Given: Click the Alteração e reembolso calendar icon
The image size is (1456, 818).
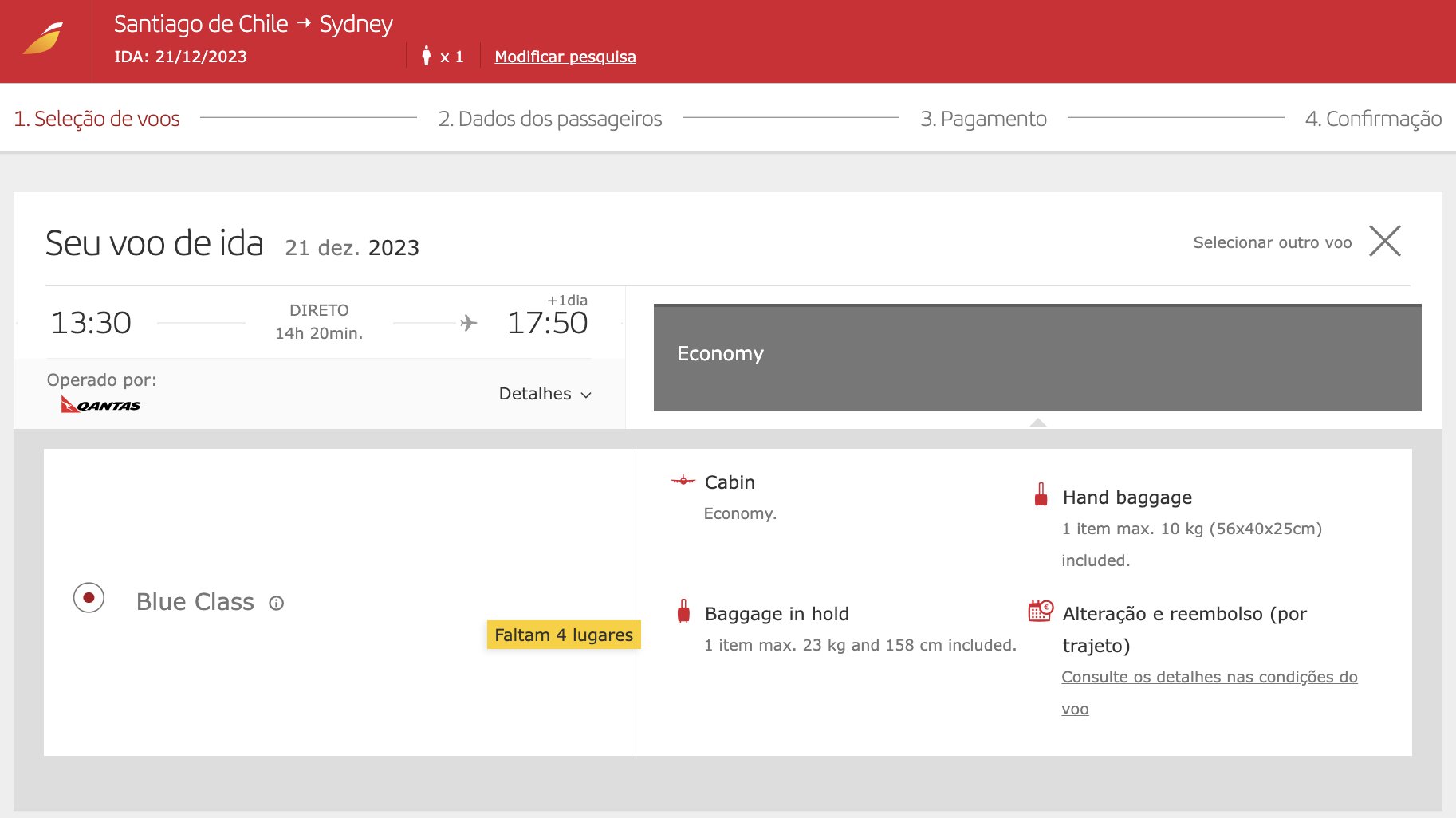Looking at the screenshot, I should (1041, 611).
